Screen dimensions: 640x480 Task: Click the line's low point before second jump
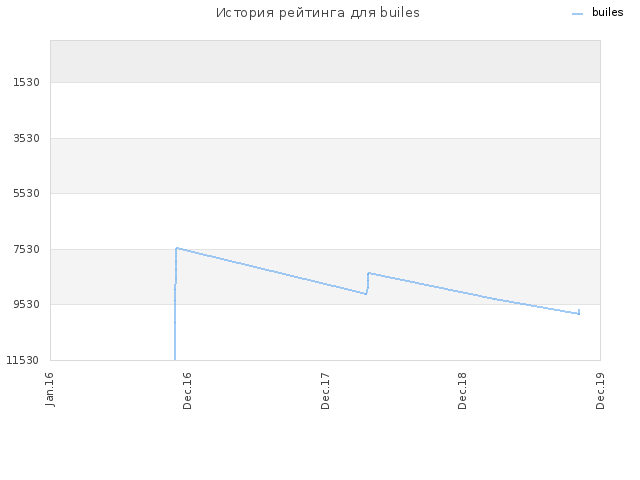(366, 293)
